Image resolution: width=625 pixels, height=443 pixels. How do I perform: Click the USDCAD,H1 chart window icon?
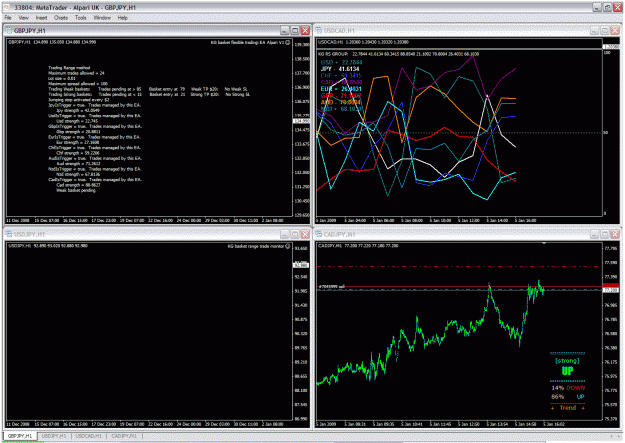[x=319, y=30]
